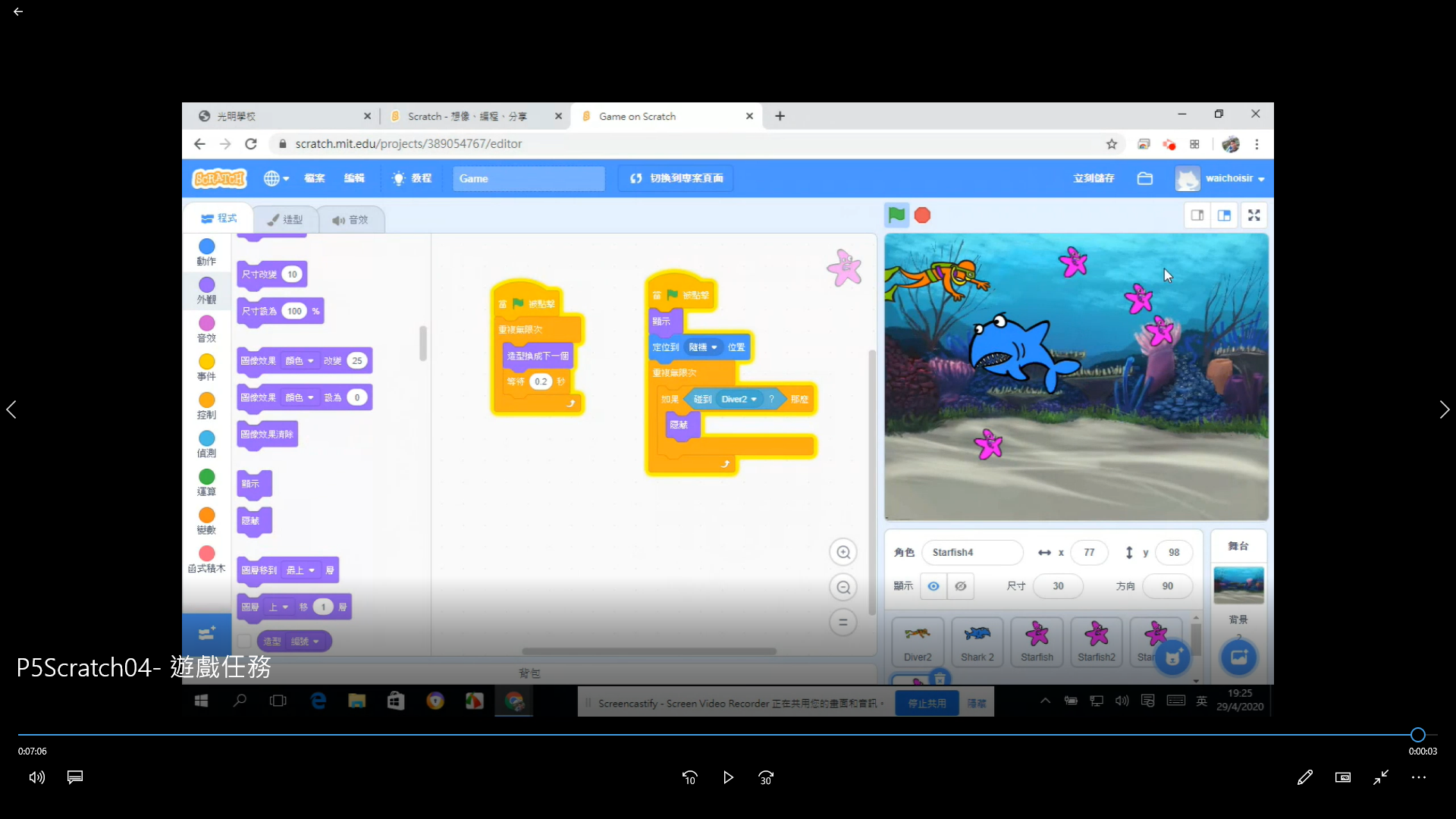Open the Scratch logo home link
Screen dimensions: 1456x819
pyautogui.click(x=220, y=178)
